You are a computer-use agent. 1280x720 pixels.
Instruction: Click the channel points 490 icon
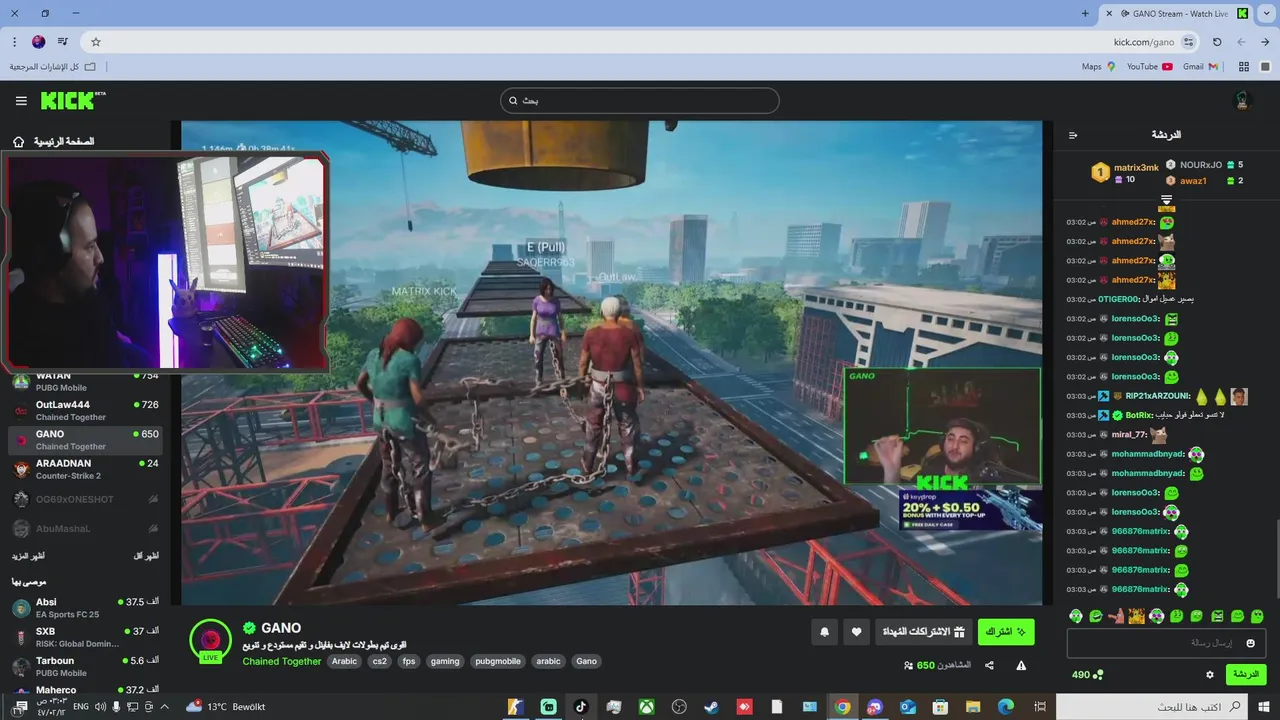pos(1087,675)
